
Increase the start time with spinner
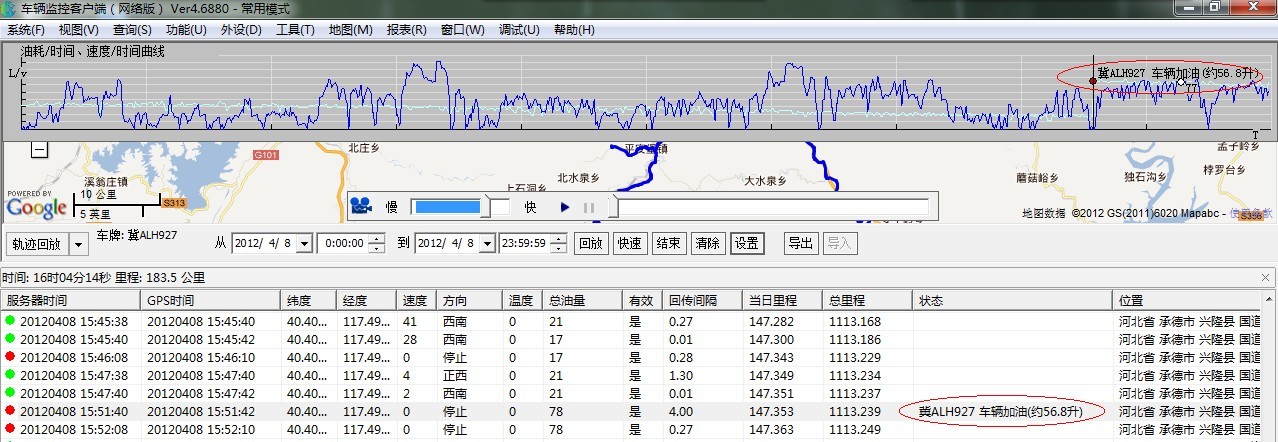point(376,239)
